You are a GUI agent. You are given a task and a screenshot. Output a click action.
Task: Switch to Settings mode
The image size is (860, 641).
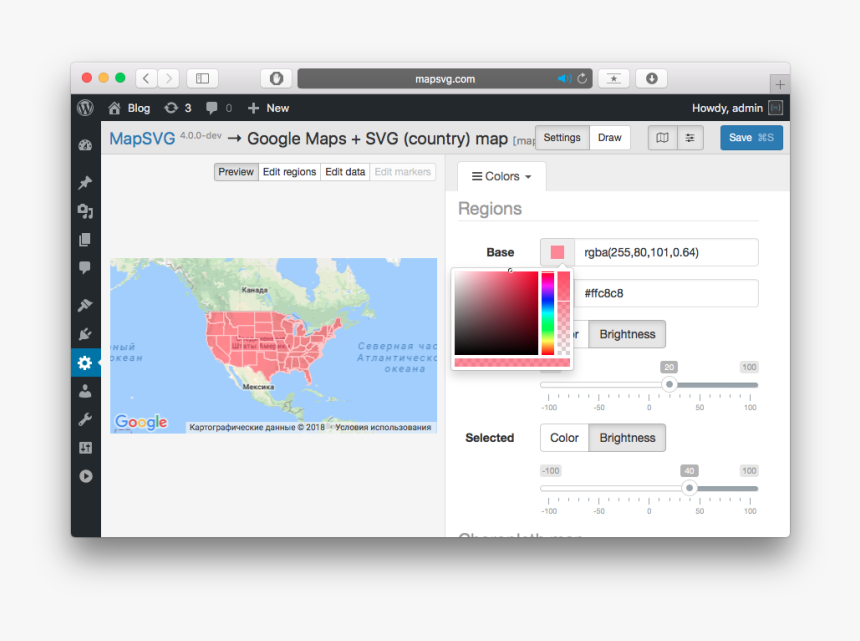(x=562, y=138)
